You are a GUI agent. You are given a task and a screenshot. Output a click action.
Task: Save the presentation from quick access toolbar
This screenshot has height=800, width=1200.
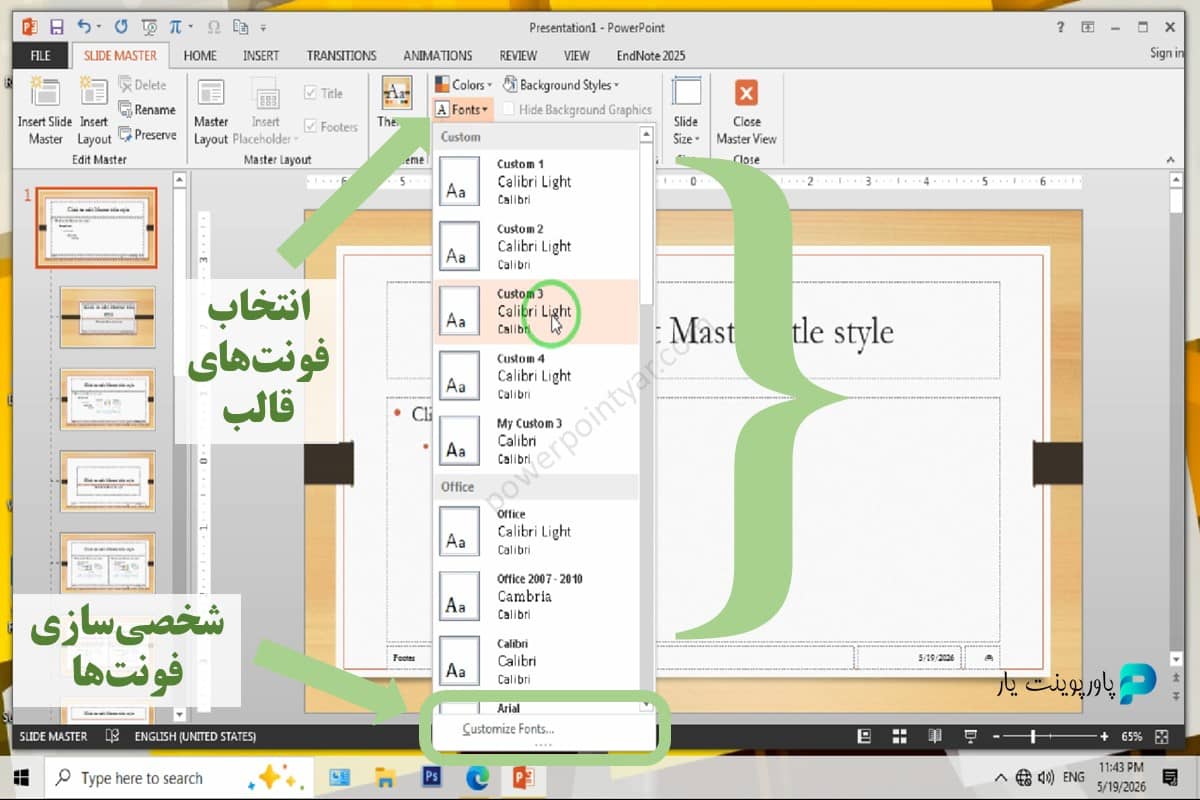(56, 27)
